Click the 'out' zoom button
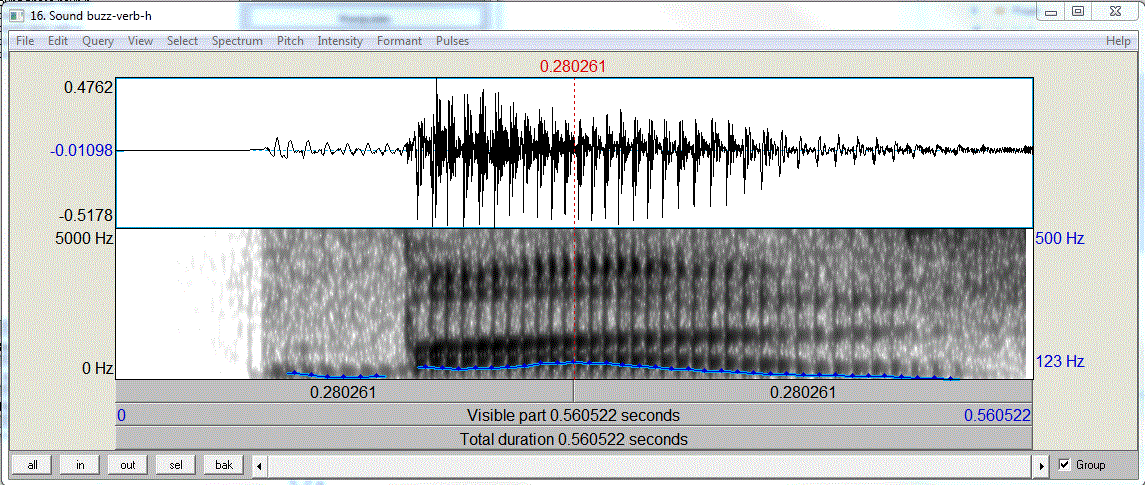The image size is (1145, 485). [x=128, y=465]
